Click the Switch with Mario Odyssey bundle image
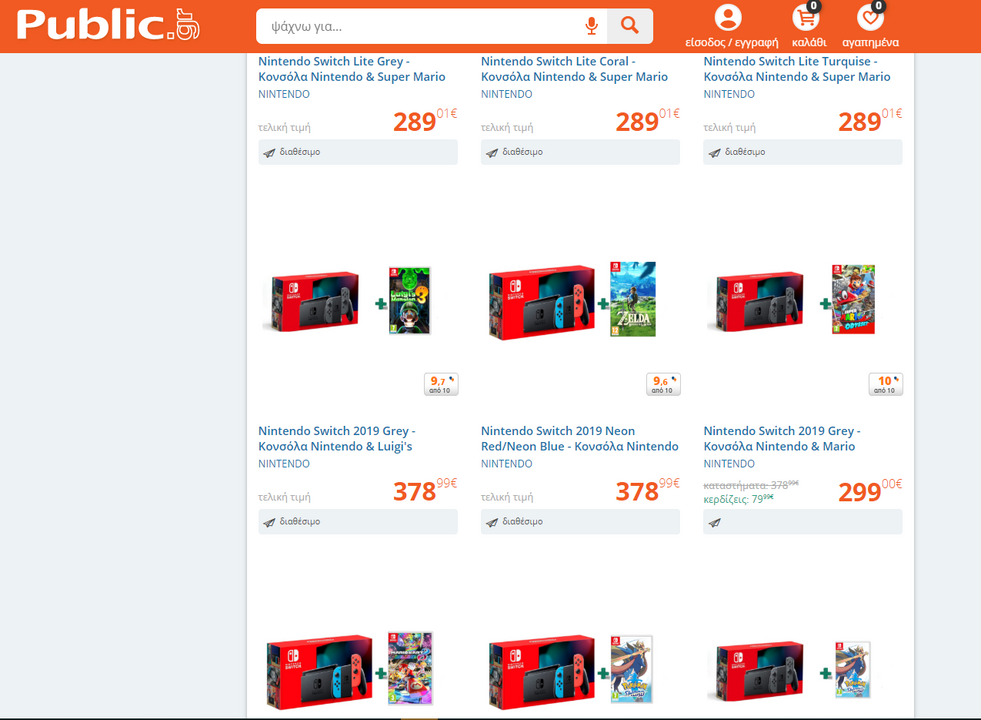Image resolution: width=981 pixels, height=720 pixels. point(791,300)
